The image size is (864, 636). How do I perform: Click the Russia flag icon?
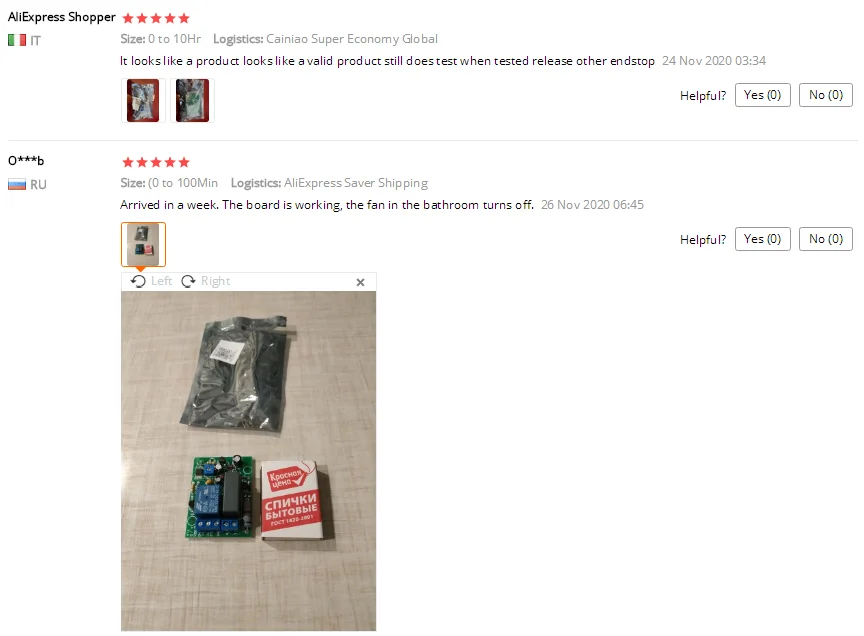(x=17, y=185)
